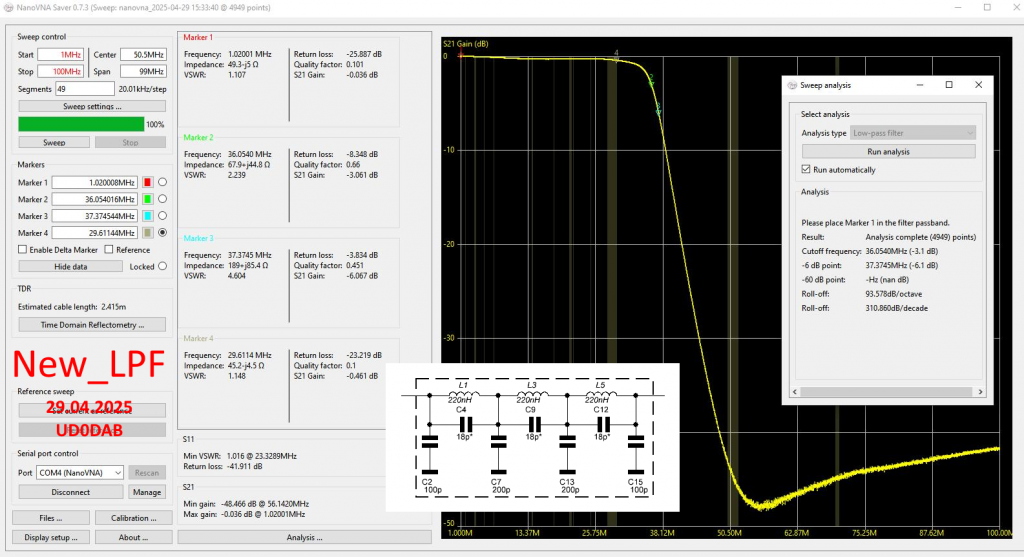The width and height of the screenshot is (1024, 557).
Task: Click the Min VSWR 1.016 S11 readout
Action: [240, 456]
